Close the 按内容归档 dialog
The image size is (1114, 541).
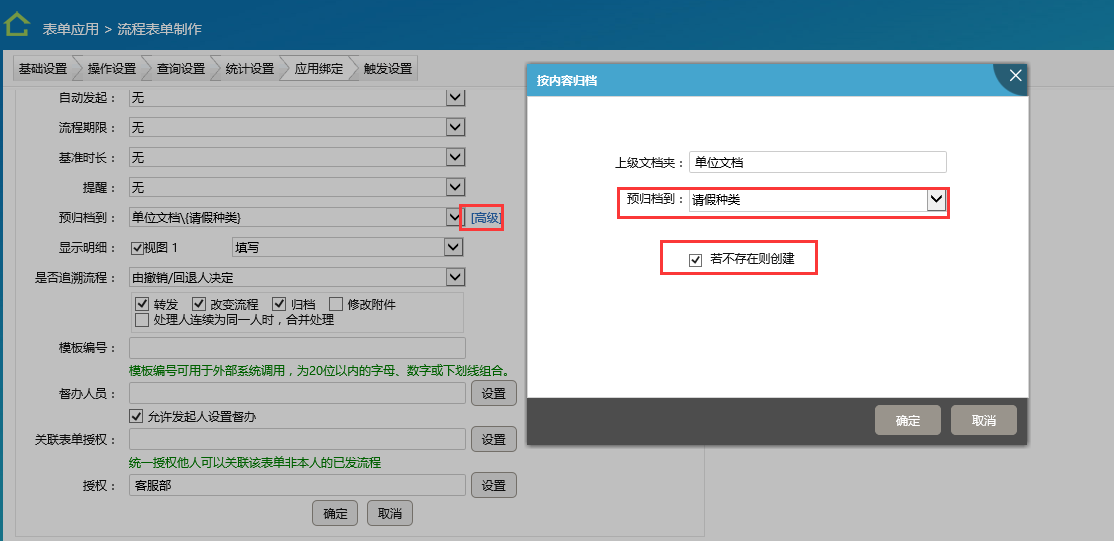[1014, 76]
